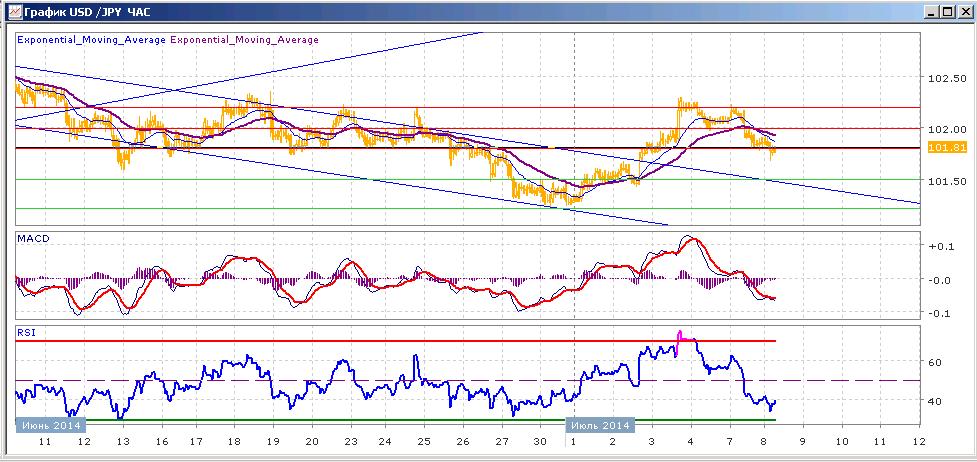The image size is (977, 462).
Task: Click date label 4 on time axis
Action: 690,441
